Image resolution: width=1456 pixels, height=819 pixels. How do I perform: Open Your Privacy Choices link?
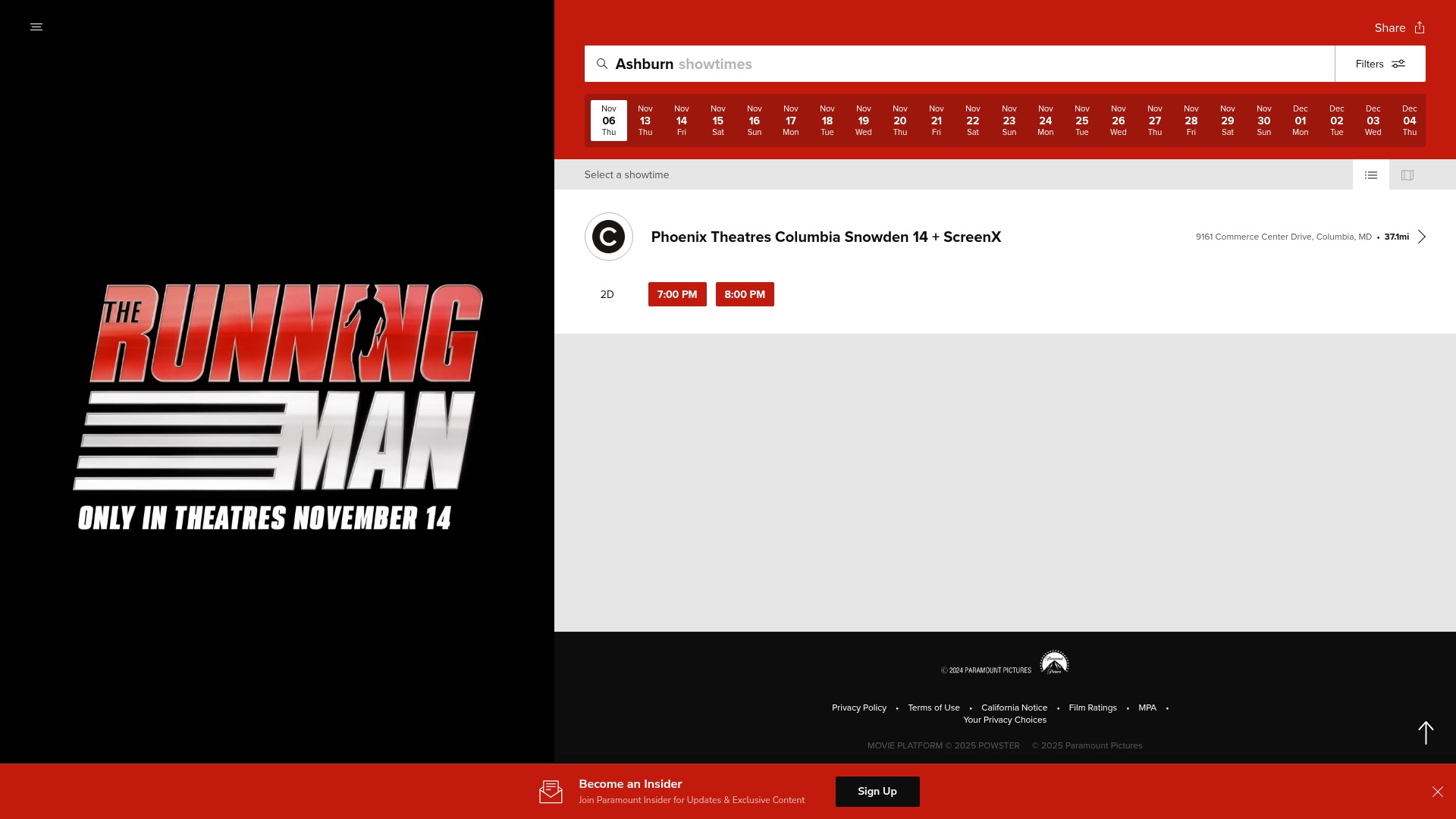1005,720
